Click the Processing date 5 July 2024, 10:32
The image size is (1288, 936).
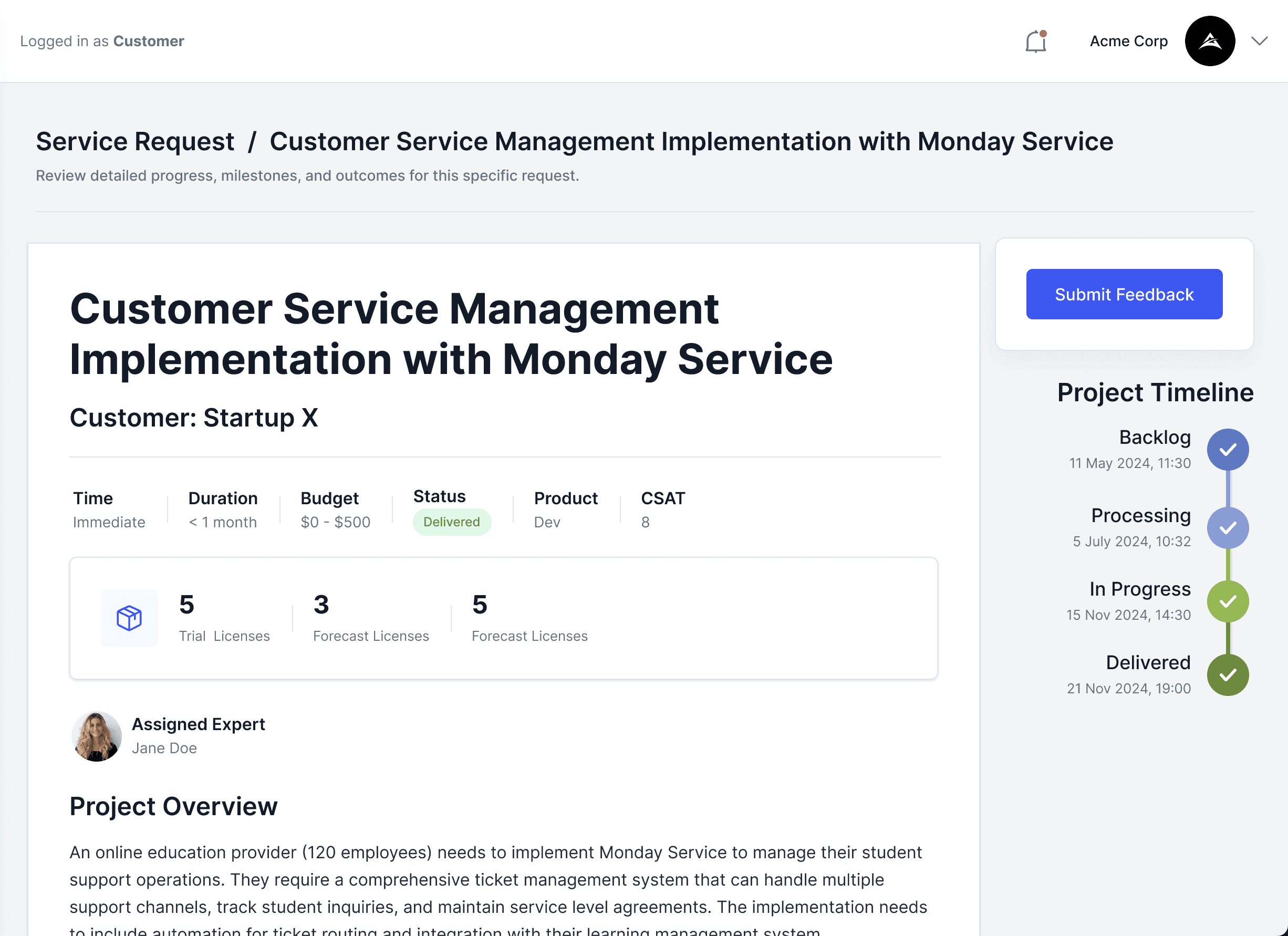tap(1131, 542)
